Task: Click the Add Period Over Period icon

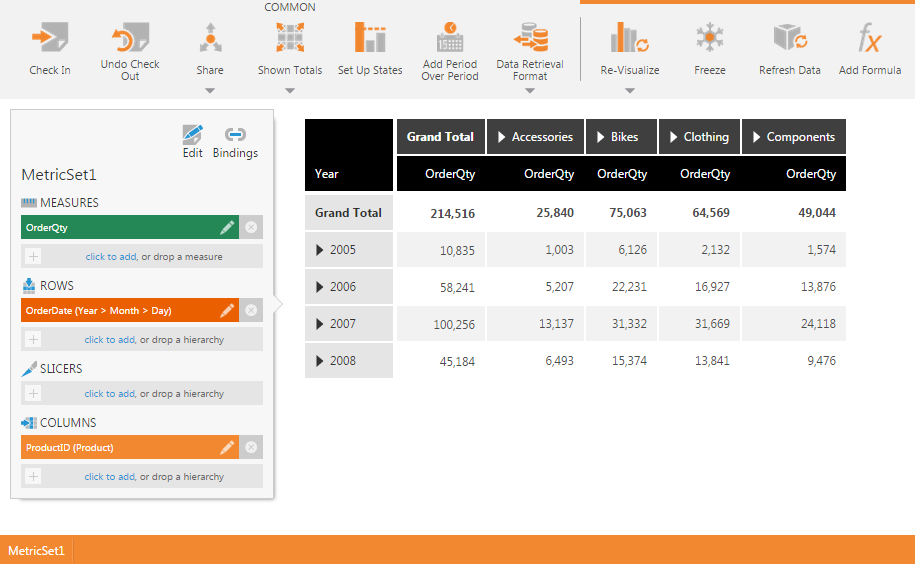Action: coord(450,40)
